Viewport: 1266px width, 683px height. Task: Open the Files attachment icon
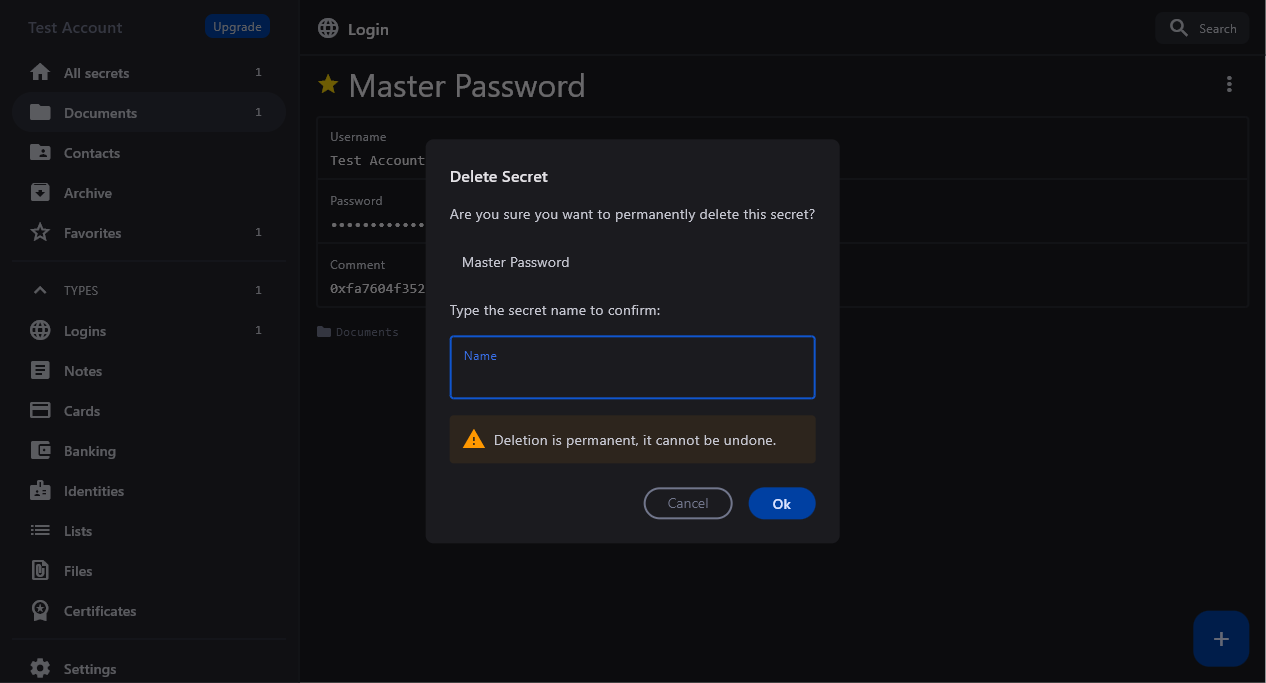(40, 571)
